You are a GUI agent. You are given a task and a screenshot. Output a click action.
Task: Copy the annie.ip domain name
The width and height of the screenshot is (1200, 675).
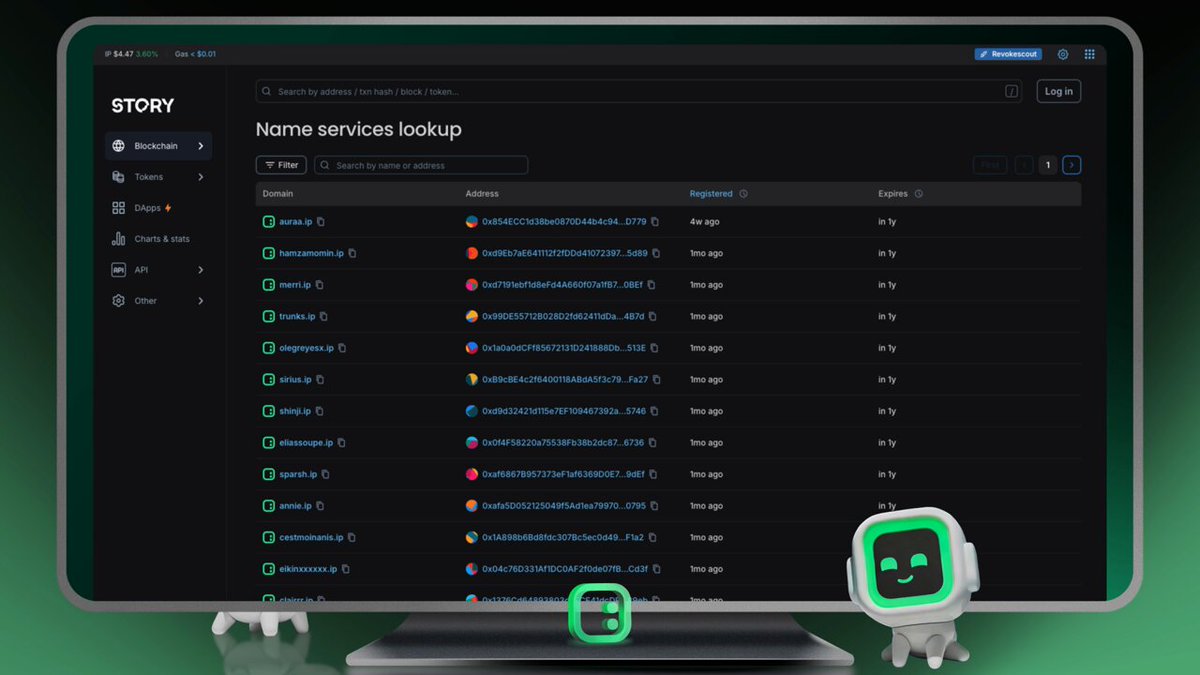click(x=320, y=506)
